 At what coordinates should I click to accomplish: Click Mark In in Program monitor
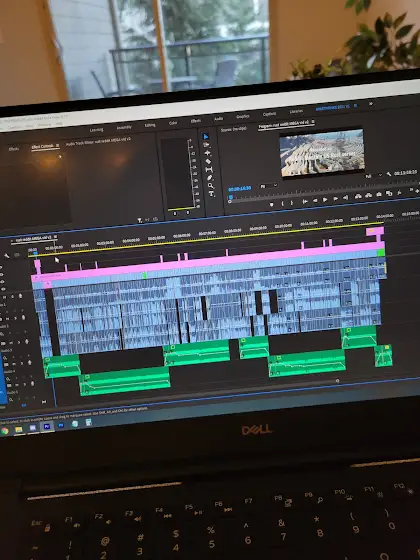point(282,204)
